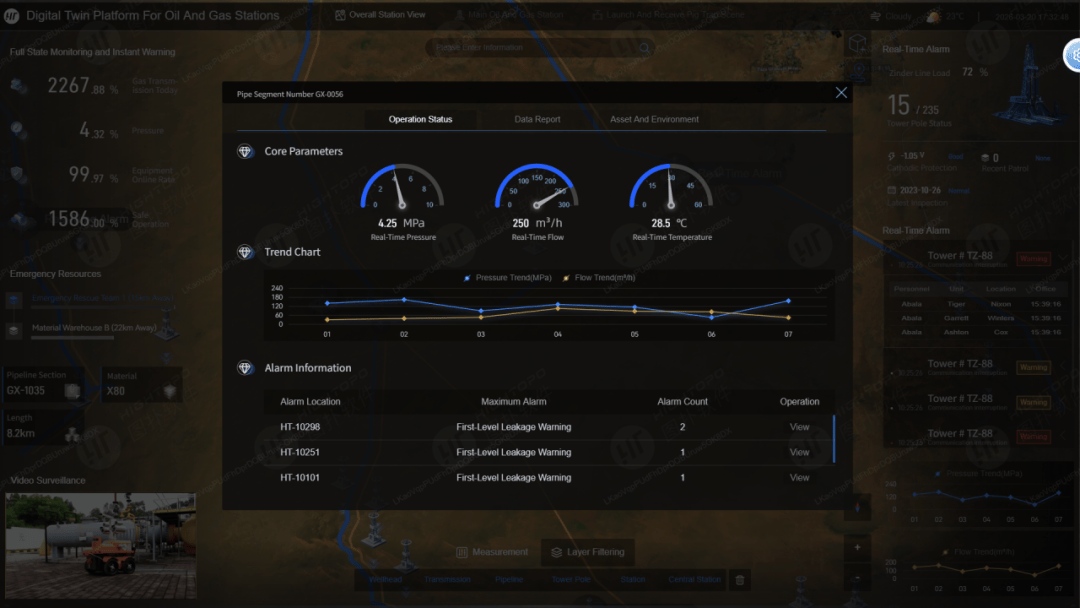
Task: Open the video surveillance thumbnail
Action: [x=101, y=545]
